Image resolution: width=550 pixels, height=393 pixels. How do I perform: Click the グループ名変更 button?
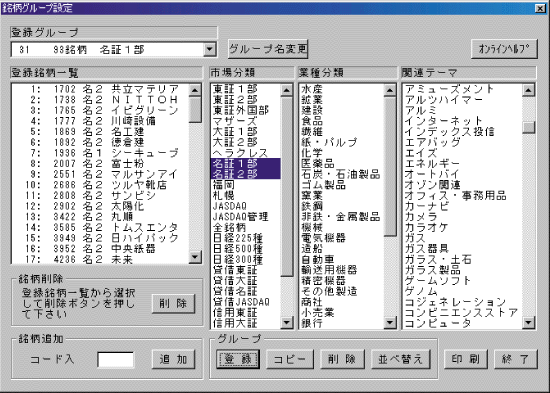coord(268,49)
